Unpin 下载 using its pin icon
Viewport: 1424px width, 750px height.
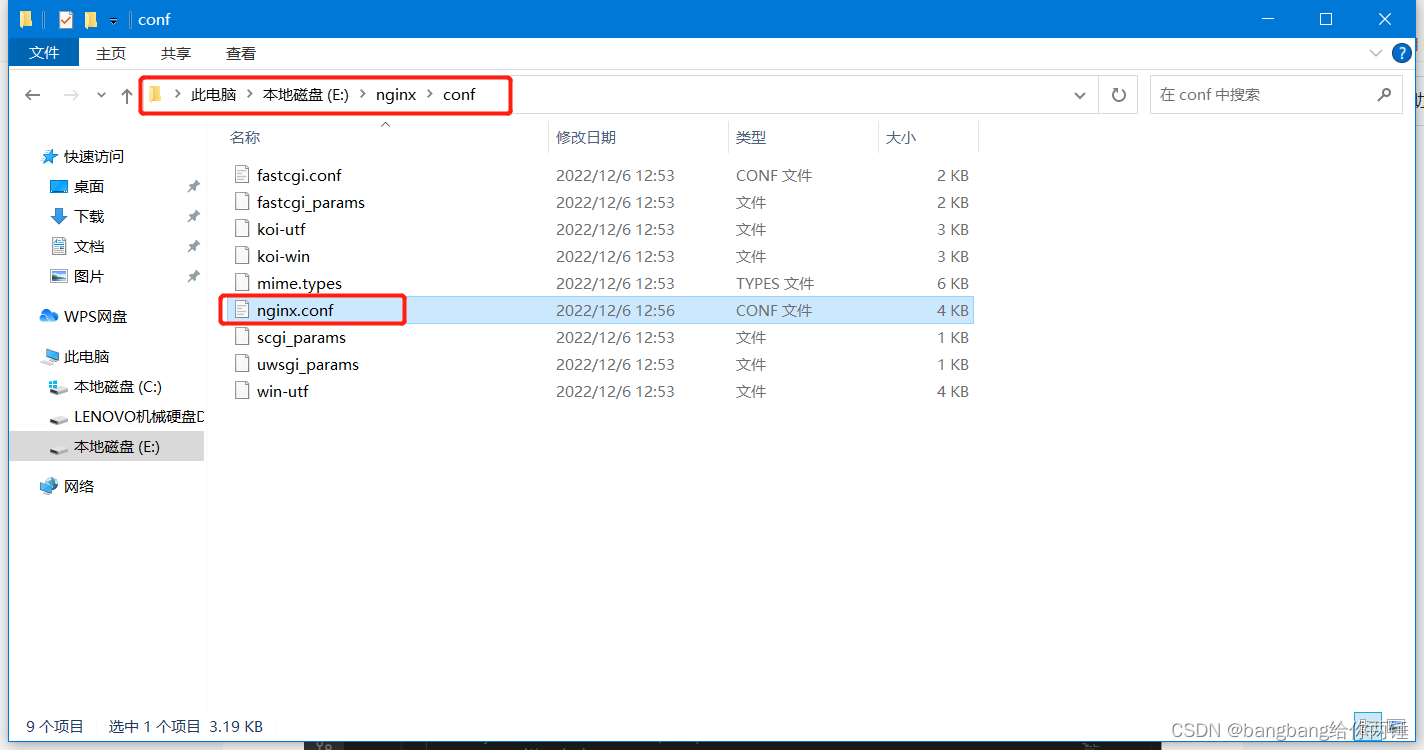pos(194,216)
